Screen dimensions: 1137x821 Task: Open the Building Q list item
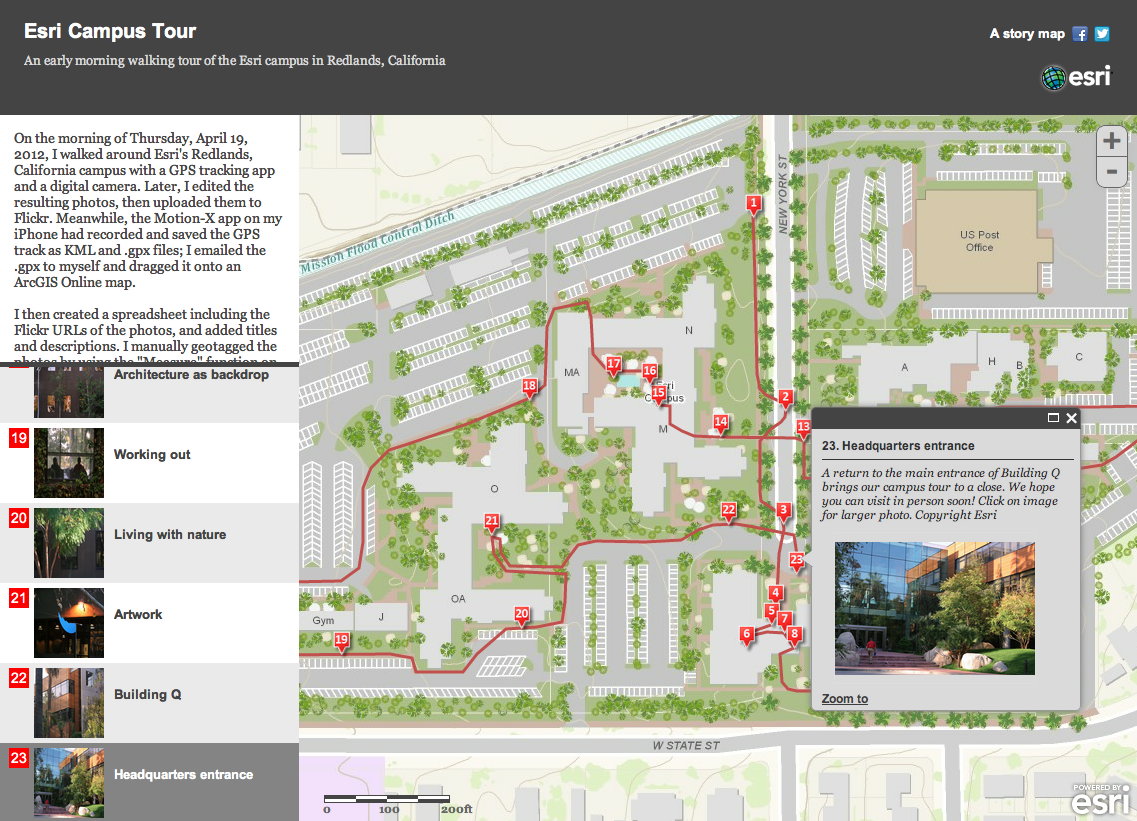[149, 703]
